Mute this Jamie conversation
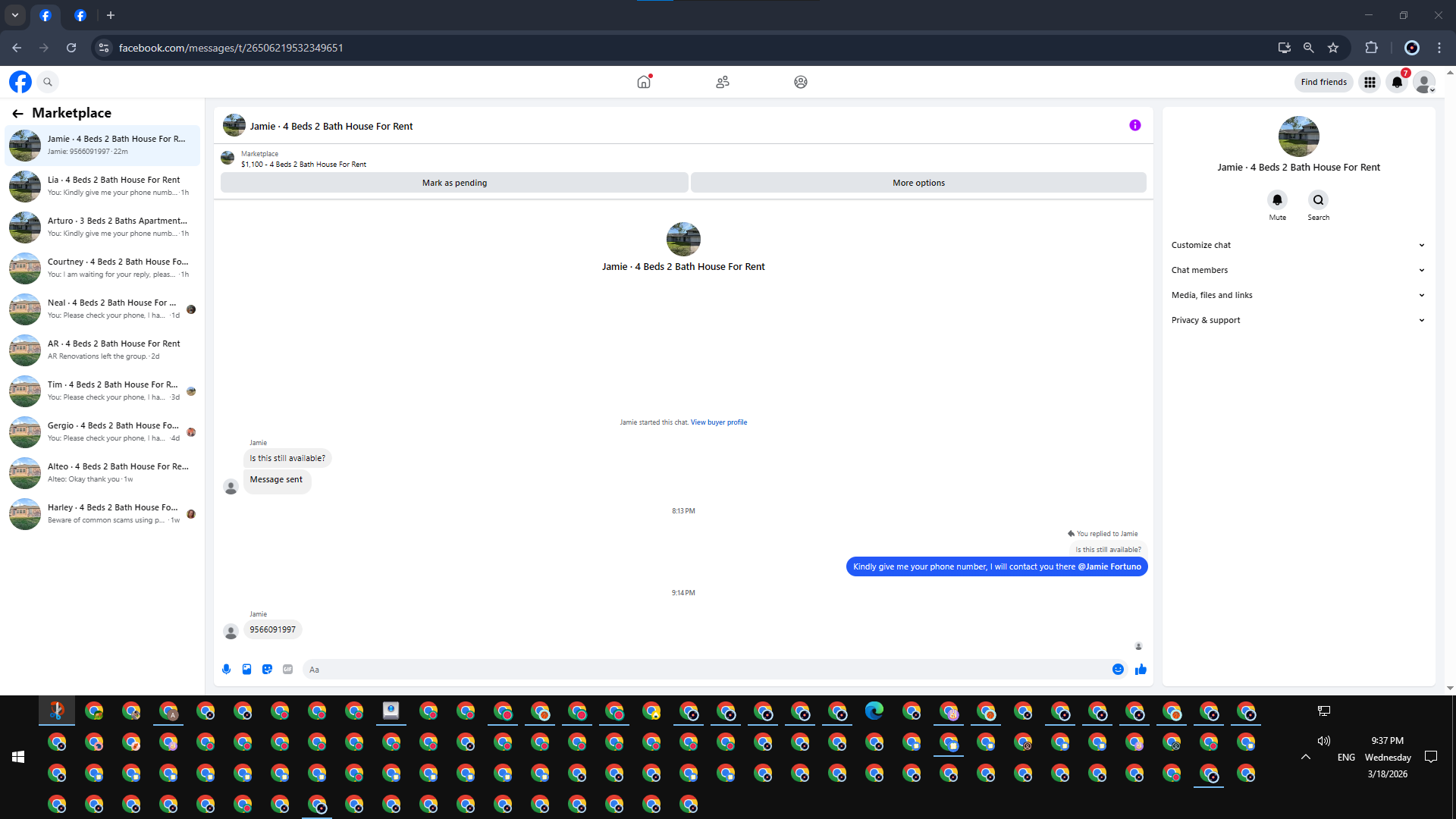This screenshot has width=1456, height=819. [x=1277, y=200]
